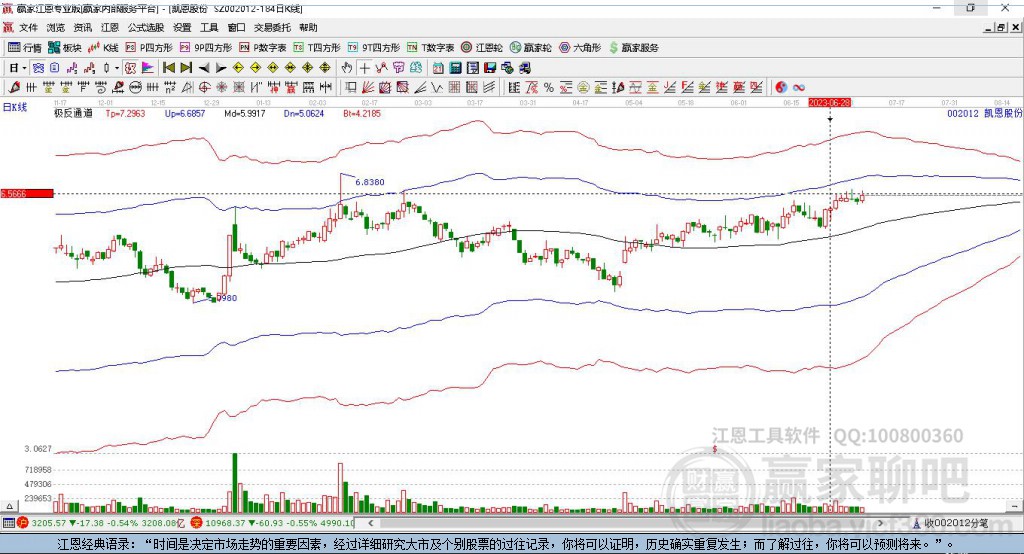The width and height of the screenshot is (1024, 554).
Task: Open the 帮助 menu
Action: coord(308,27)
